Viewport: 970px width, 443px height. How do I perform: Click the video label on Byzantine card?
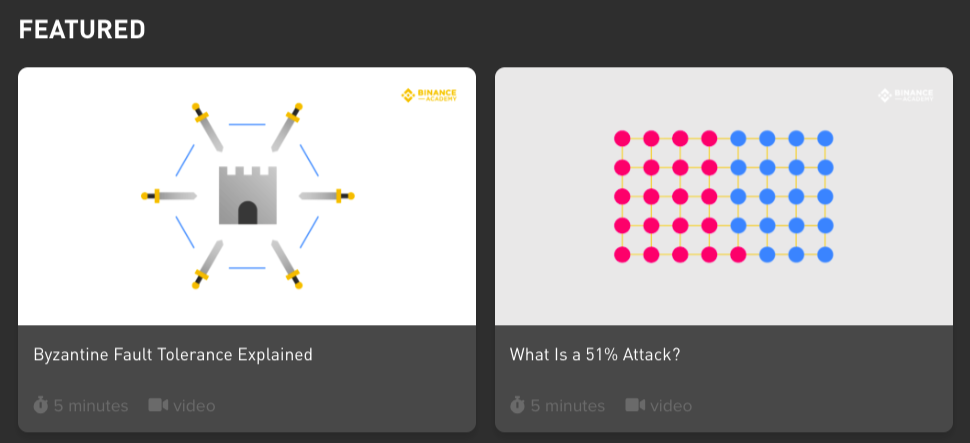click(194, 406)
